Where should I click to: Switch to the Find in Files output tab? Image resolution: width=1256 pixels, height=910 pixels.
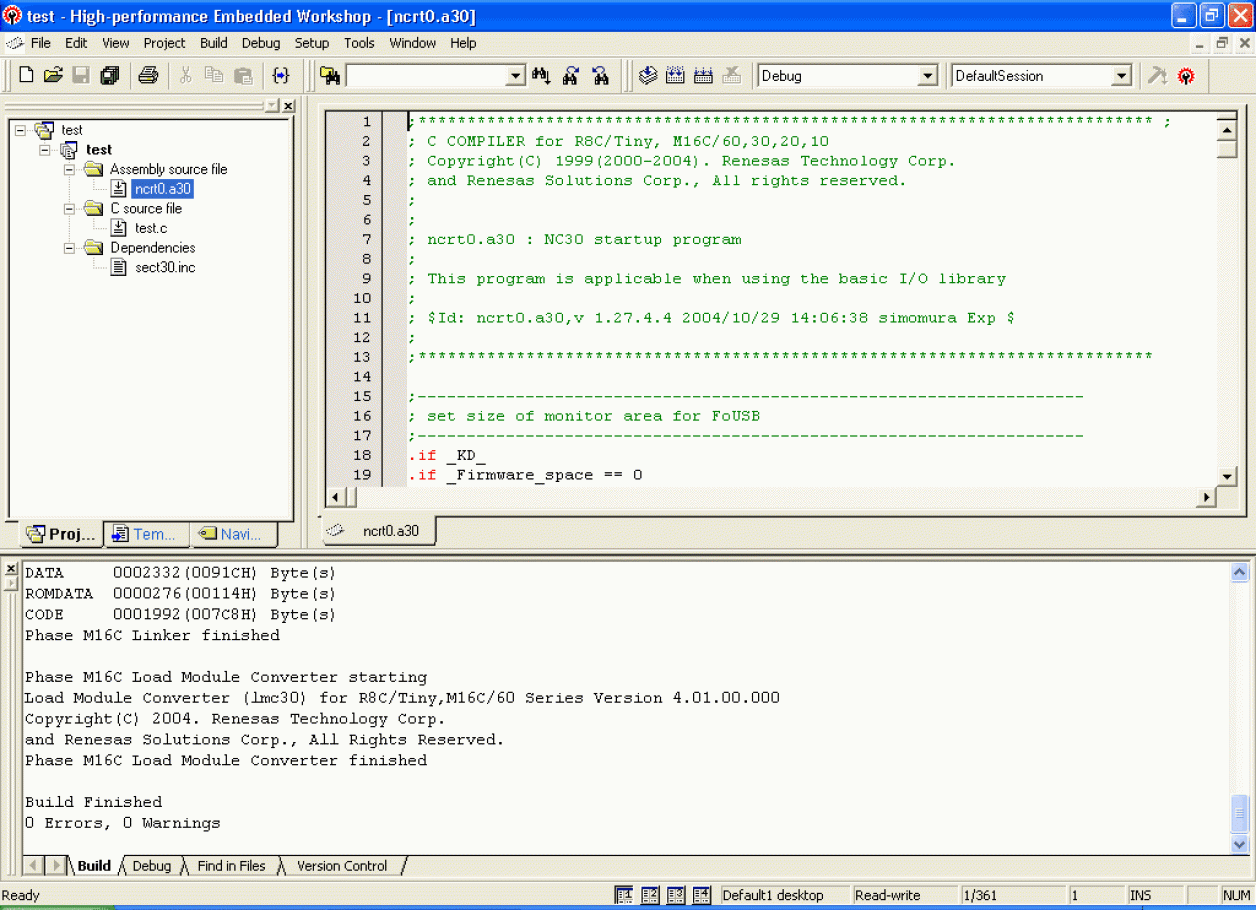point(230,866)
